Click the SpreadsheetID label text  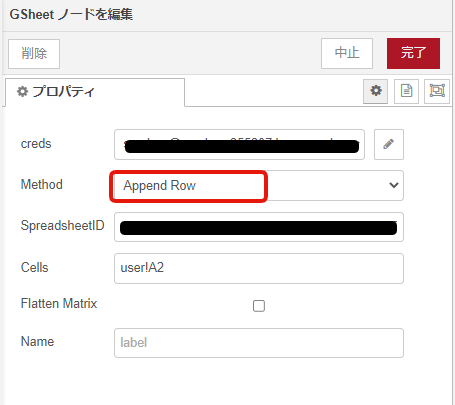click(63, 226)
